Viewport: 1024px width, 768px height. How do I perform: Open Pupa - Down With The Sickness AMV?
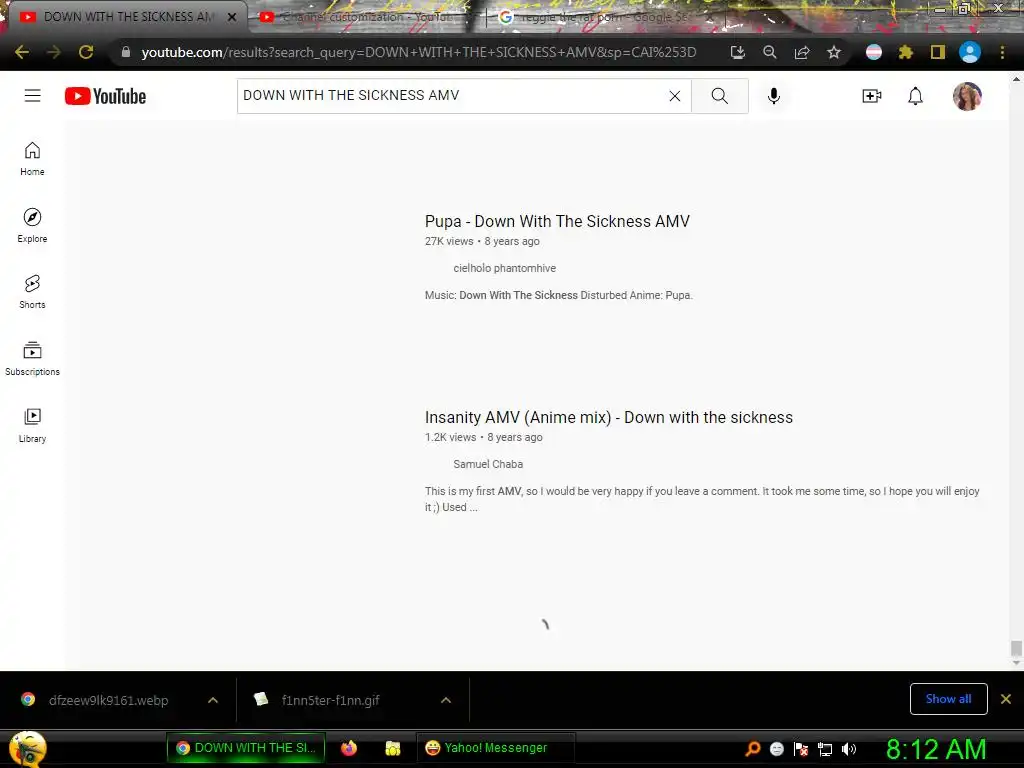pyautogui.click(x=557, y=221)
